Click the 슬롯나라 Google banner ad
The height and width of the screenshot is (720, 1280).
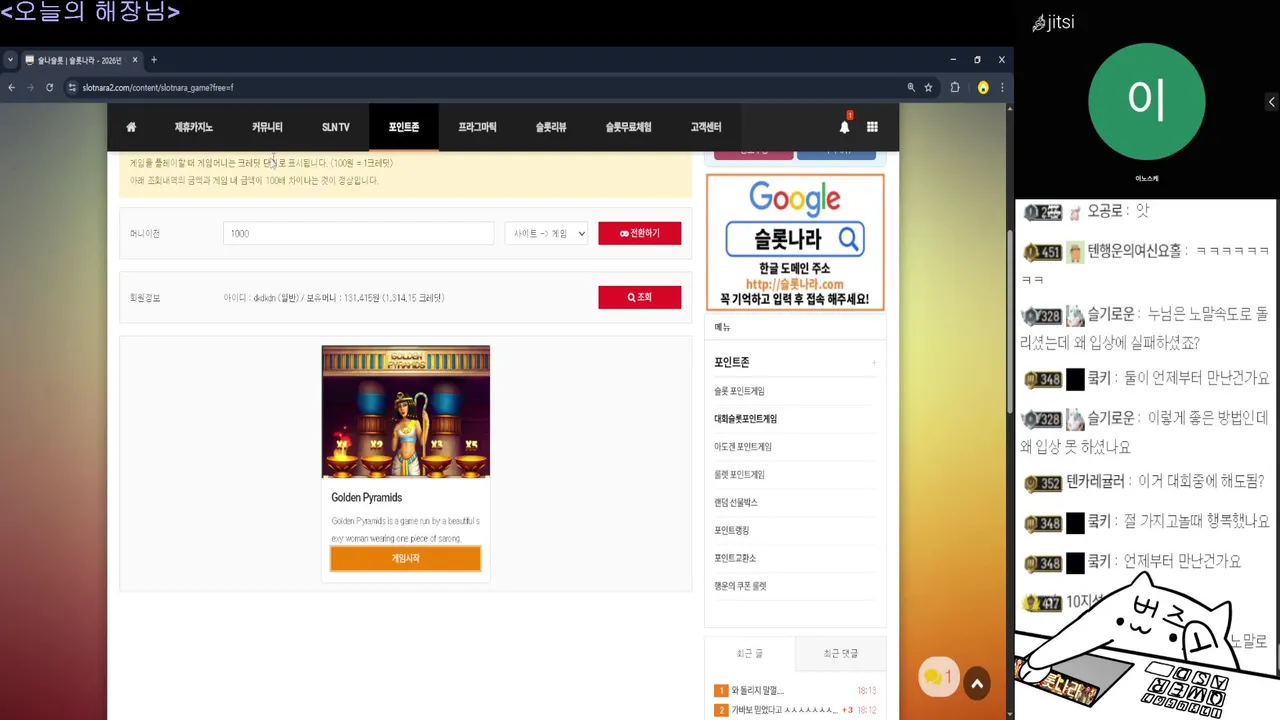pos(795,242)
